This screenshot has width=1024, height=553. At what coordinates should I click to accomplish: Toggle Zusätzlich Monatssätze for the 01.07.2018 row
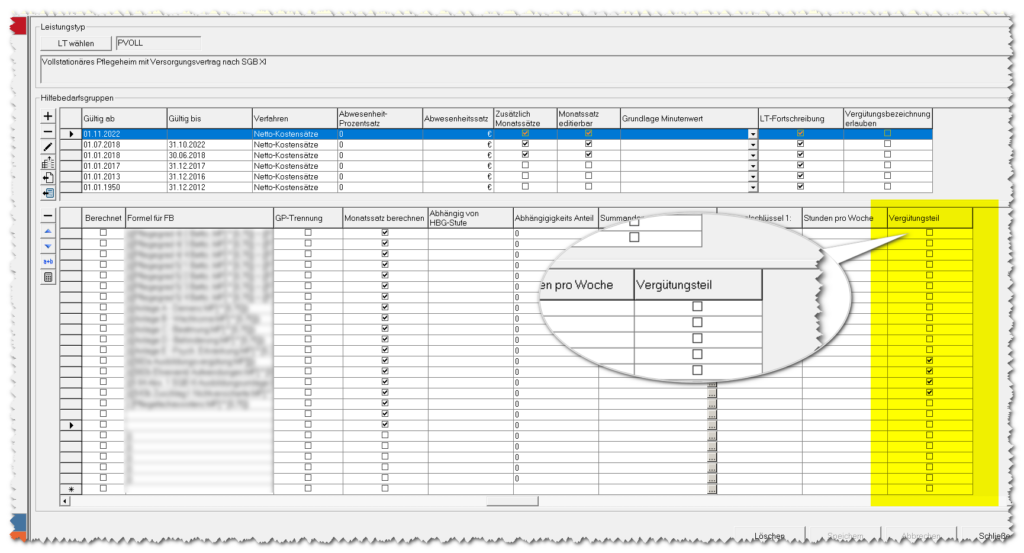[525, 144]
